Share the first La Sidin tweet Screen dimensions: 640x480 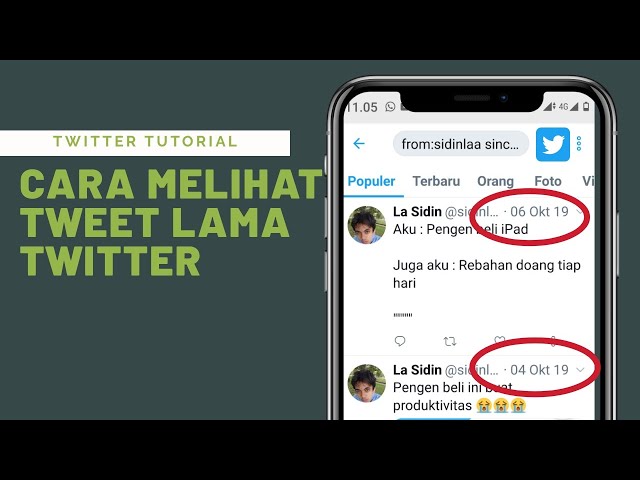553,341
